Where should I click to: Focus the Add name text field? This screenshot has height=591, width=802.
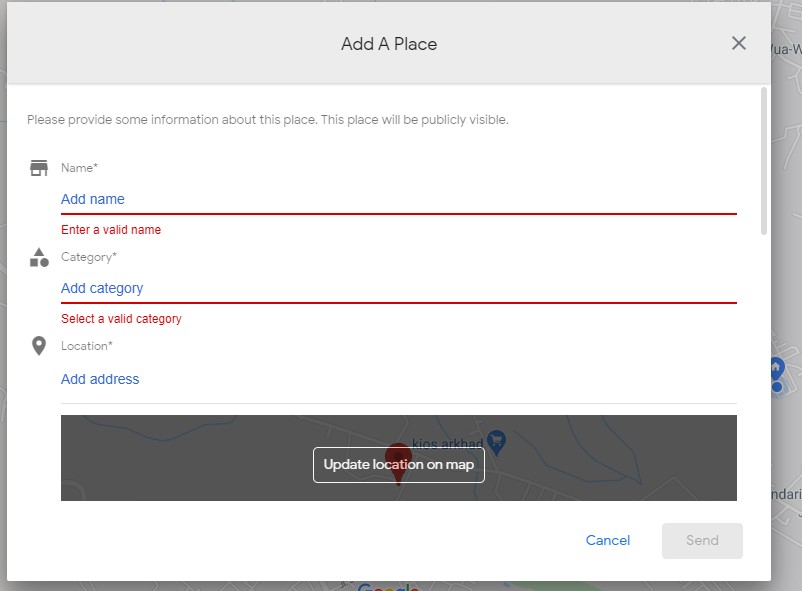pos(398,199)
